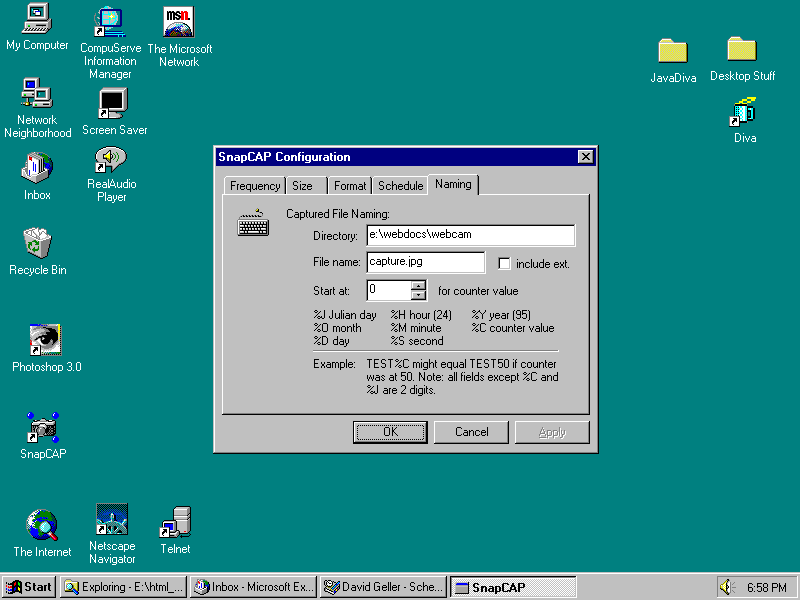Open Netscape Navigator desktop icon
The image size is (800, 600).
click(x=111, y=521)
